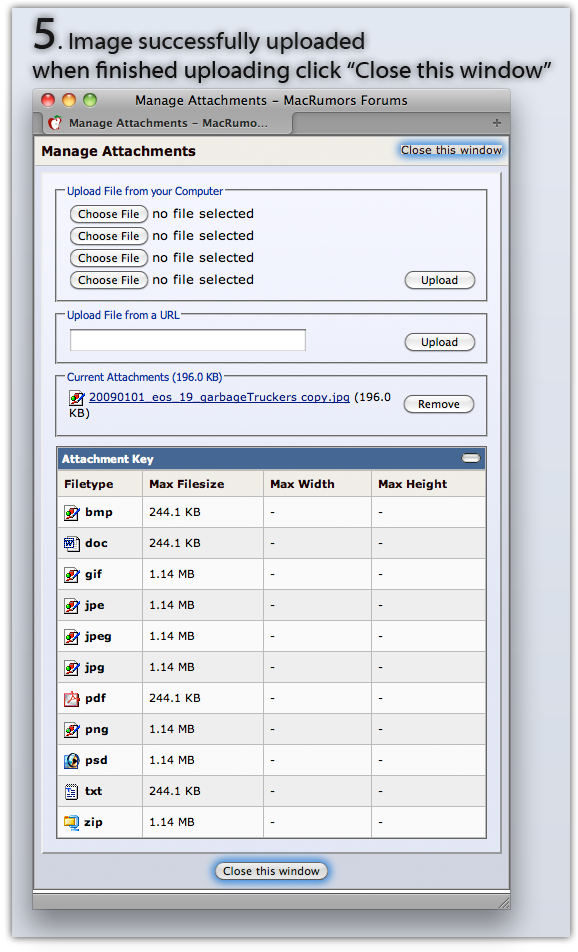Collapse the Attachment Key section
Image resolution: width=578 pixels, height=952 pixels.
pyautogui.click(x=471, y=458)
